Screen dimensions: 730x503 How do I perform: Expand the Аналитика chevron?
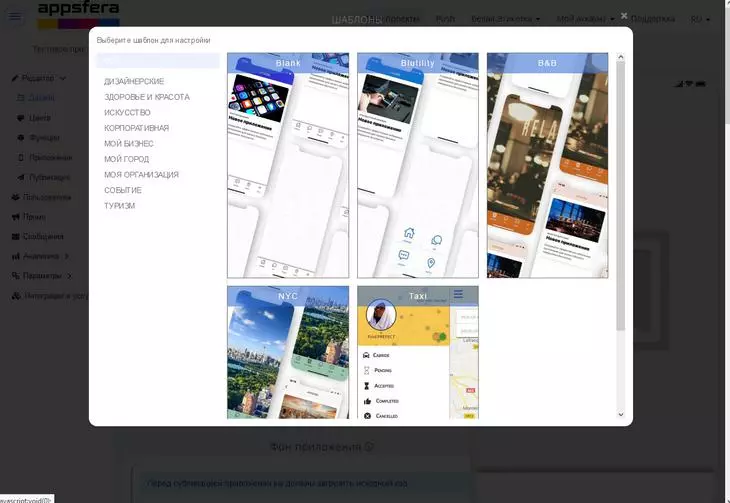coord(67,256)
